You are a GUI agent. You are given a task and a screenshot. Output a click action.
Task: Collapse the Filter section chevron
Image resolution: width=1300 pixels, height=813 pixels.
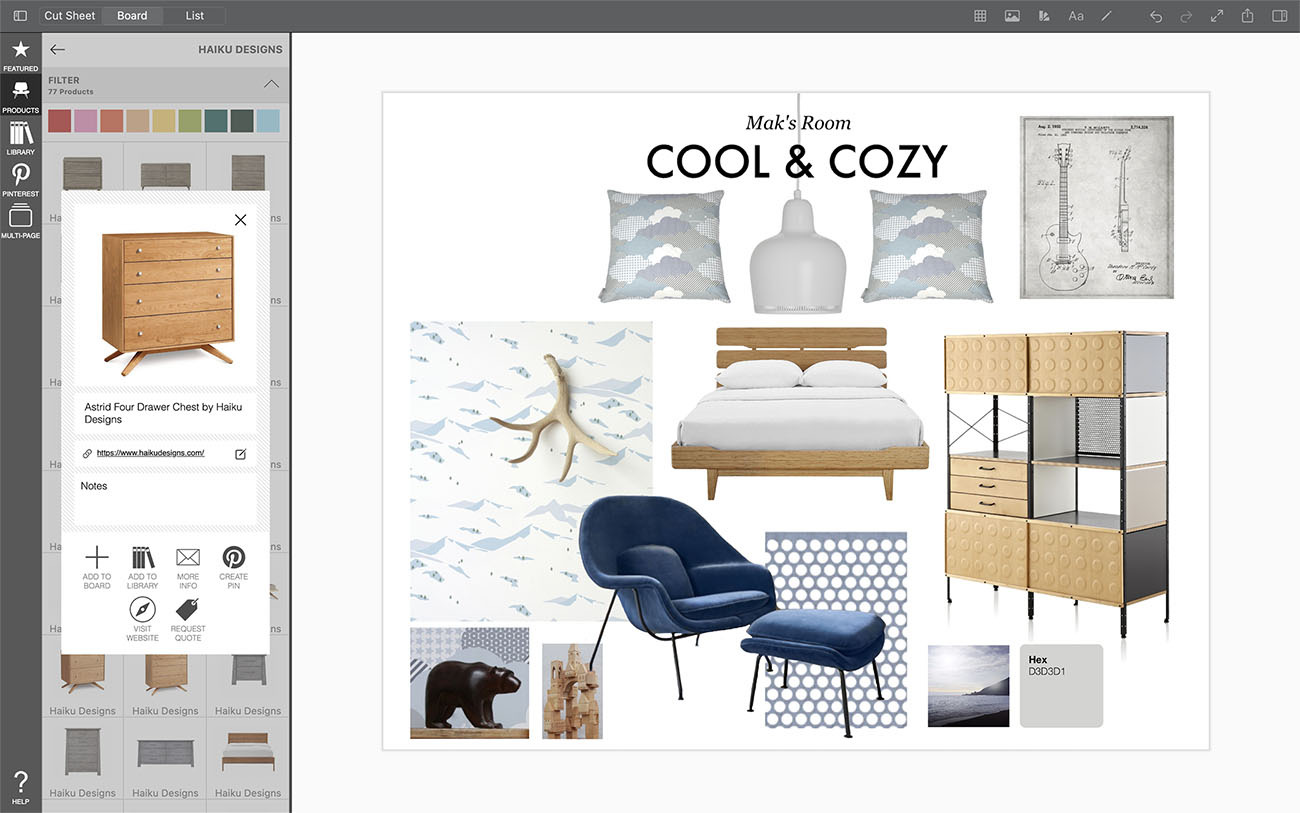pyautogui.click(x=271, y=84)
